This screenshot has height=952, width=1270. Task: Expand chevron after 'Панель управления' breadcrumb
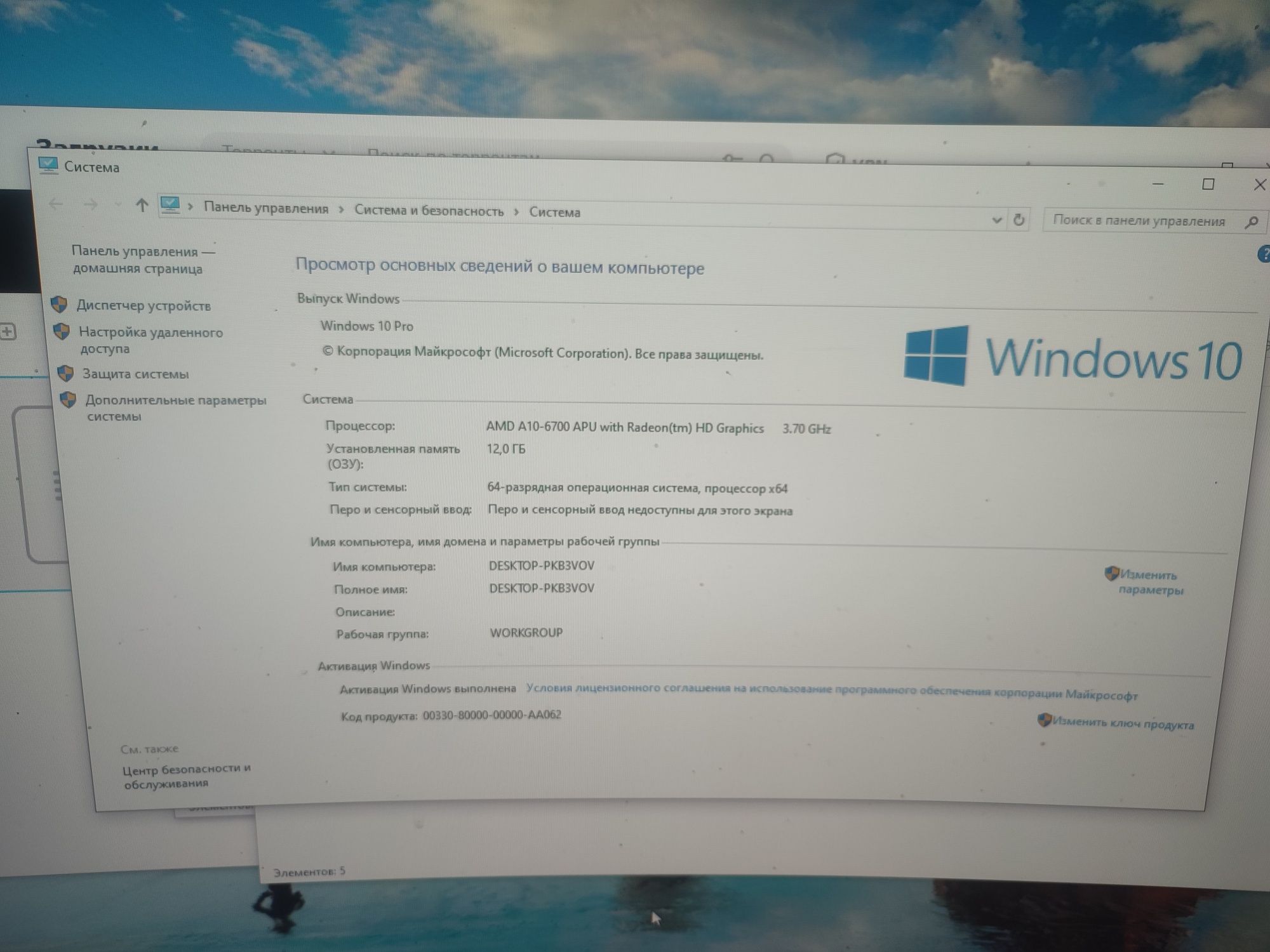click(341, 209)
